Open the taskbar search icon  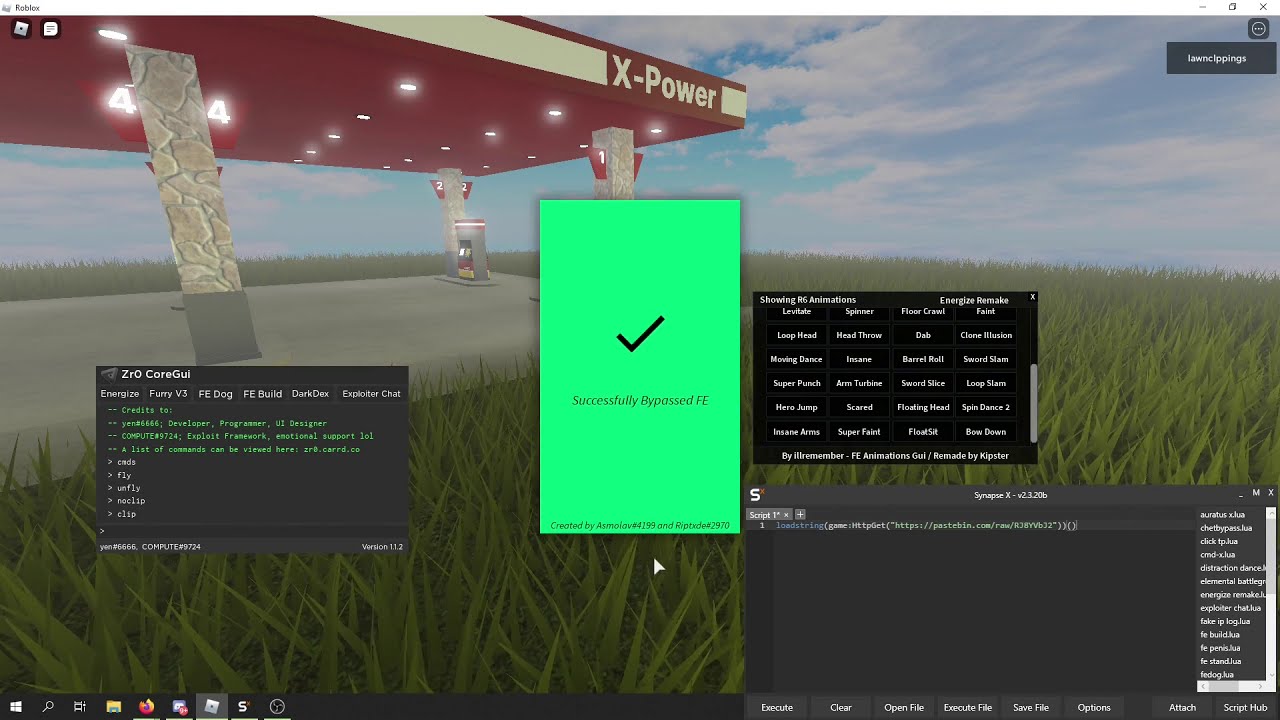pyautogui.click(x=48, y=707)
